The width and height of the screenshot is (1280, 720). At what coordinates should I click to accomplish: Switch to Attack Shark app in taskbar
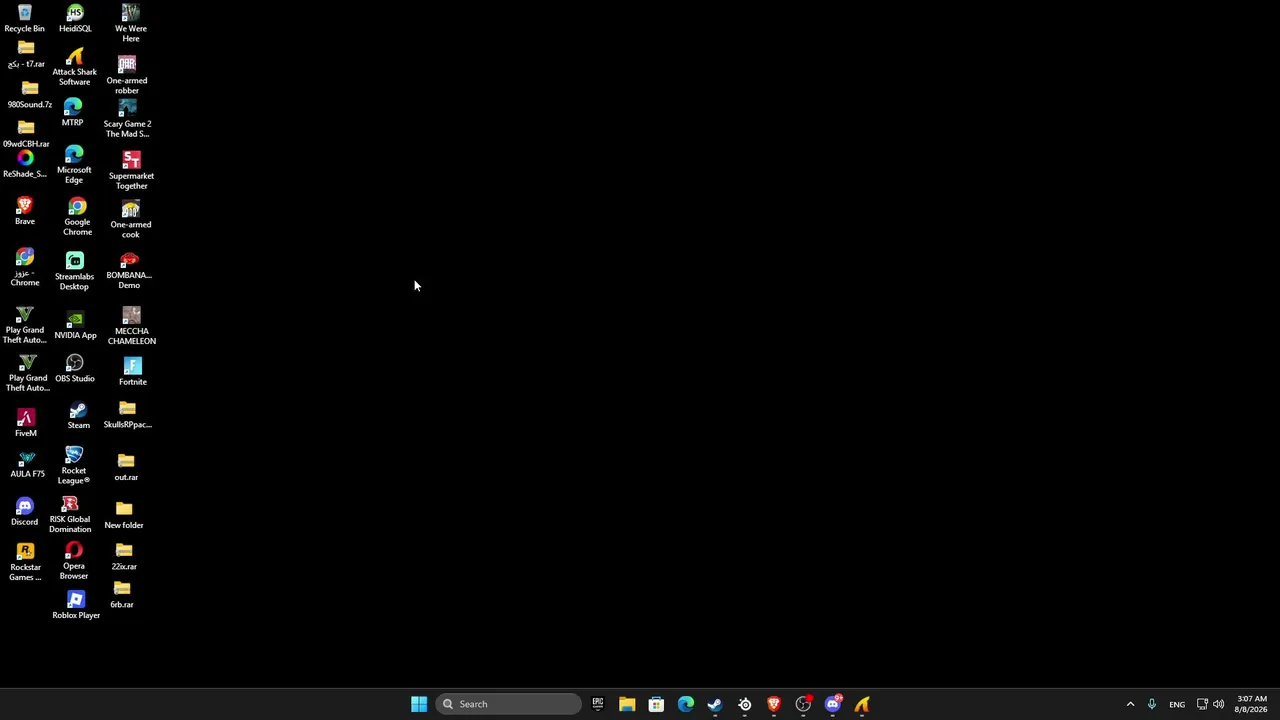tap(862, 704)
